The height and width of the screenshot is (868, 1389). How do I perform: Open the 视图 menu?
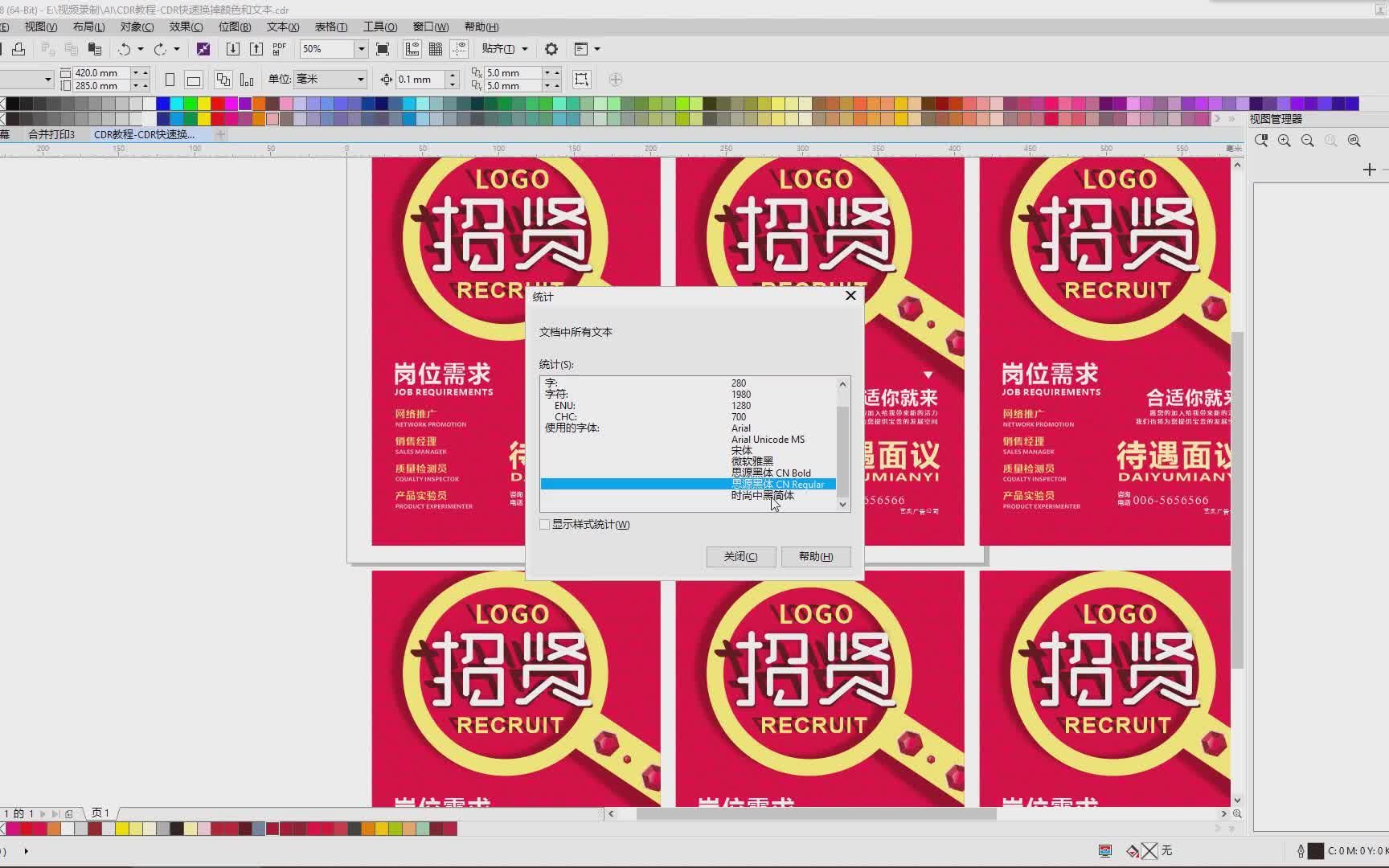[x=40, y=27]
